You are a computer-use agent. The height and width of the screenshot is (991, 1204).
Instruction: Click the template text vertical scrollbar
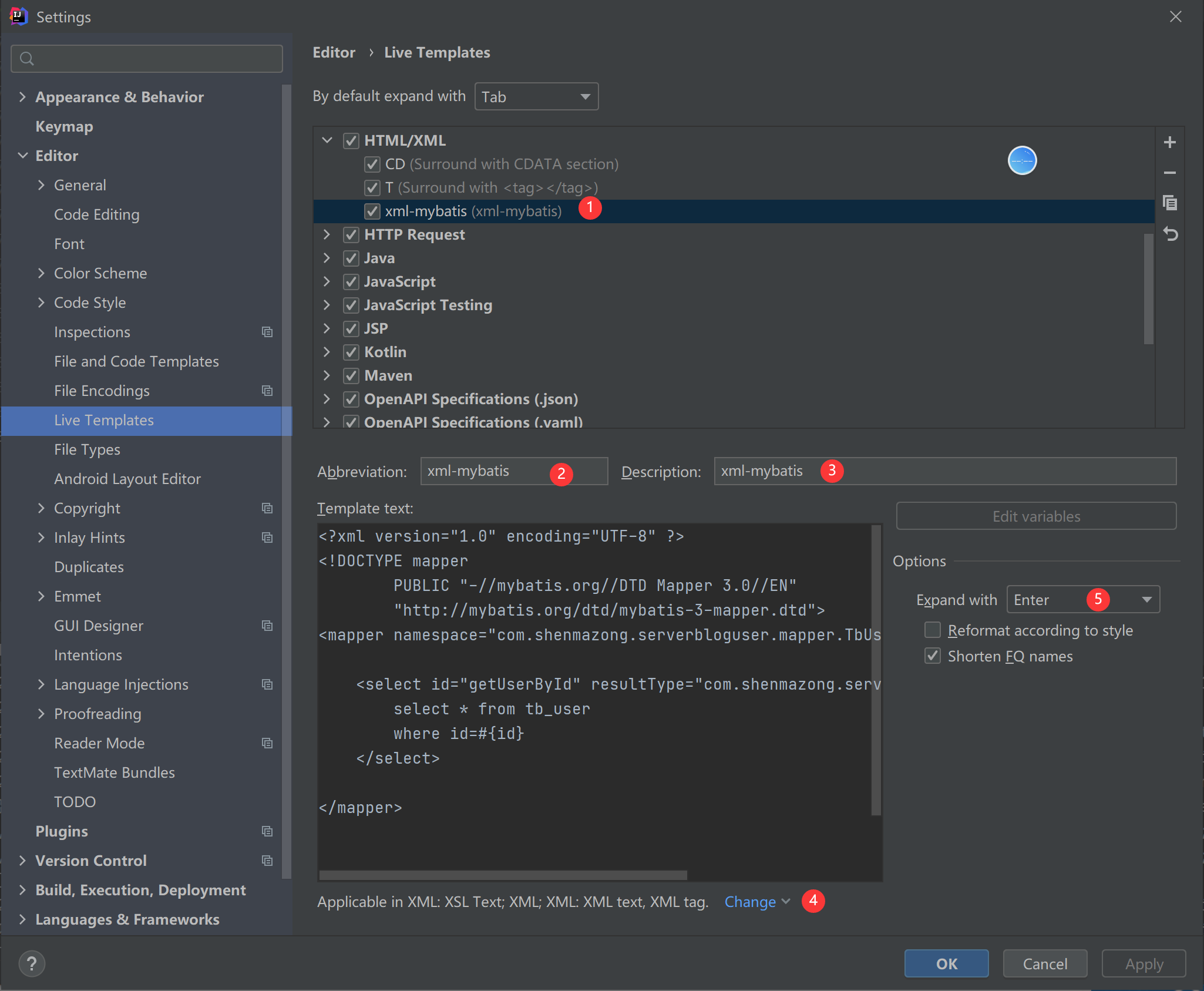tap(876, 670)
